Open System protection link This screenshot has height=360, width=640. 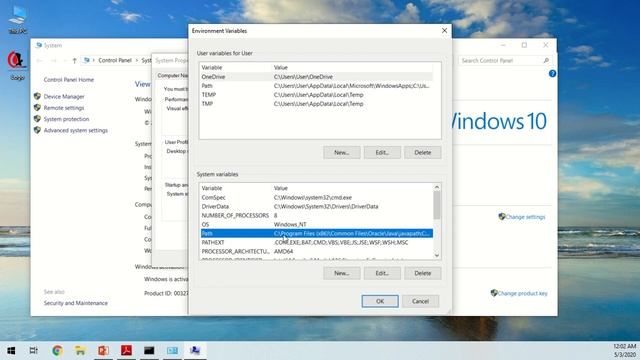66,119
